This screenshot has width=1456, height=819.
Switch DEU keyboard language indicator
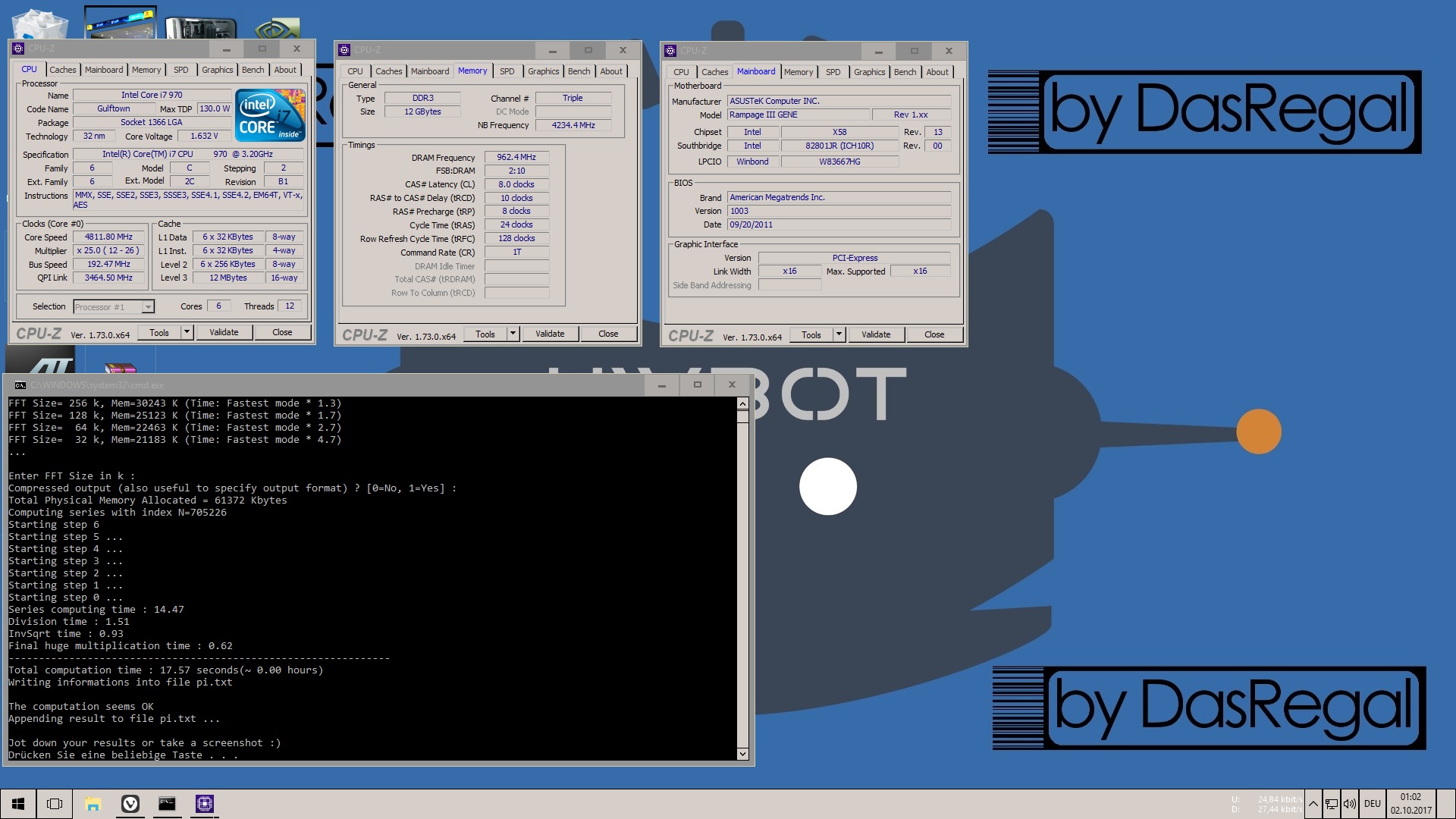coord(1372,804)
